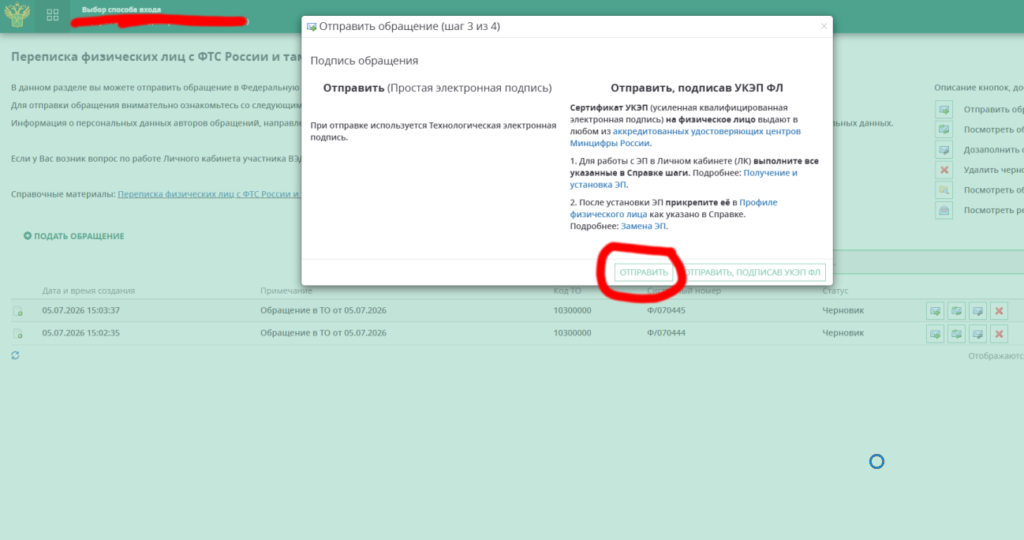The image size is (1024, 540).
Task: Click the Подпись обращения heading
Action: (364, 61)
